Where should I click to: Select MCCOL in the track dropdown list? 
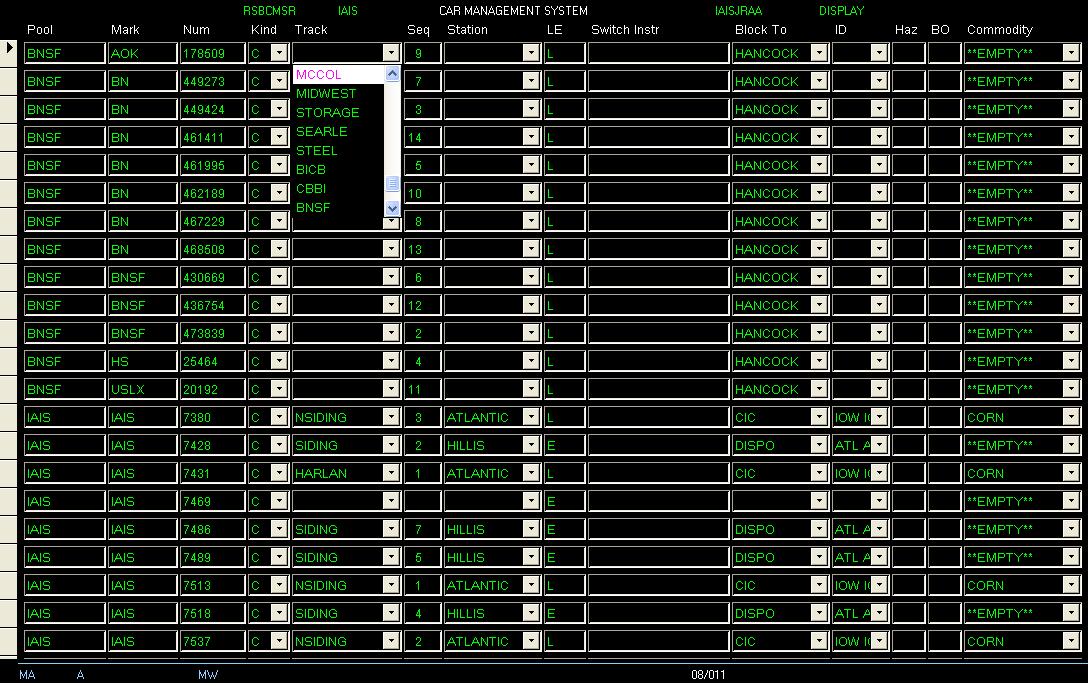tap(339, 74)
